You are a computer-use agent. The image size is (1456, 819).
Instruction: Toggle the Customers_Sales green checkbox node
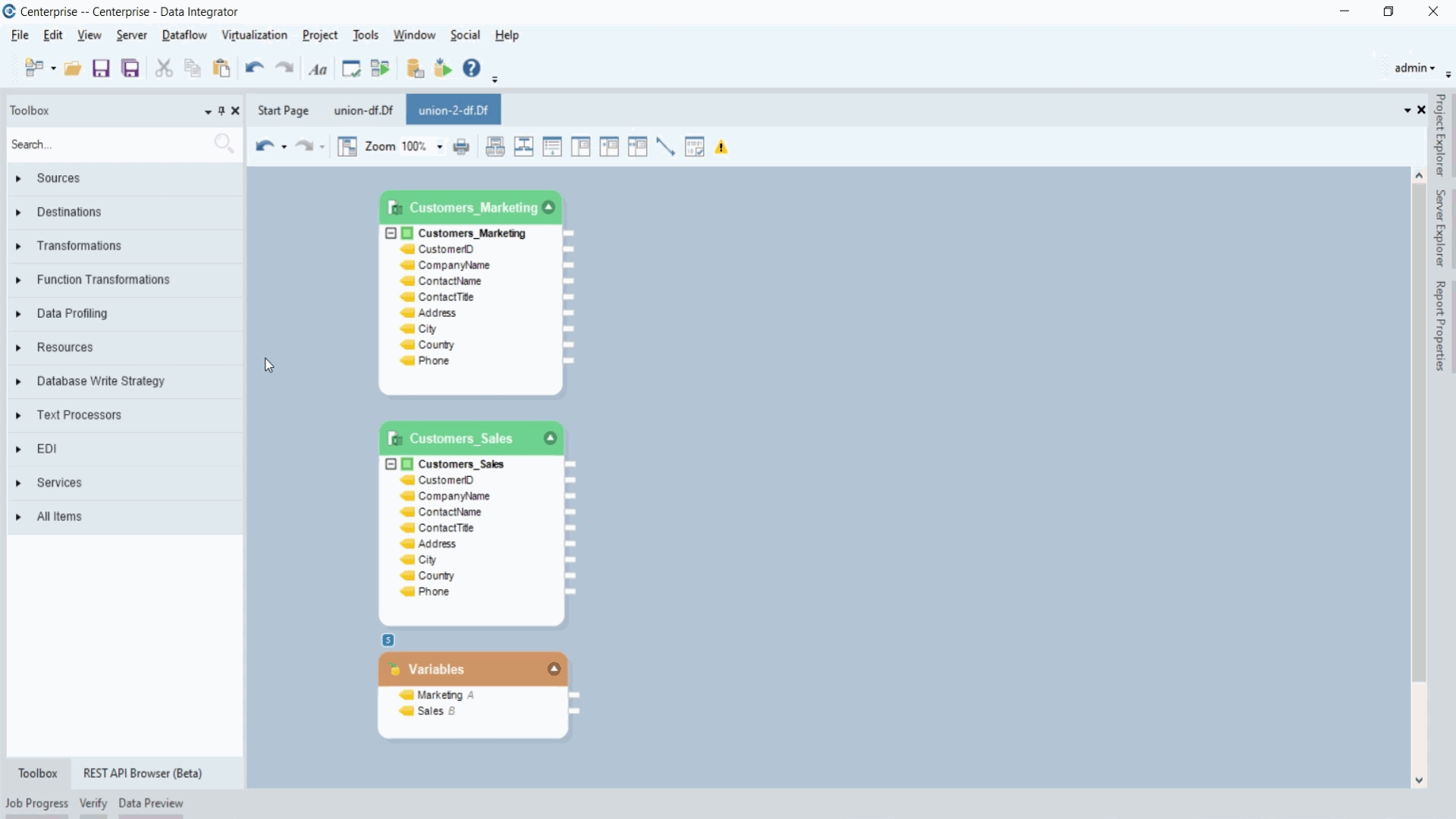[x=407, y=464]
